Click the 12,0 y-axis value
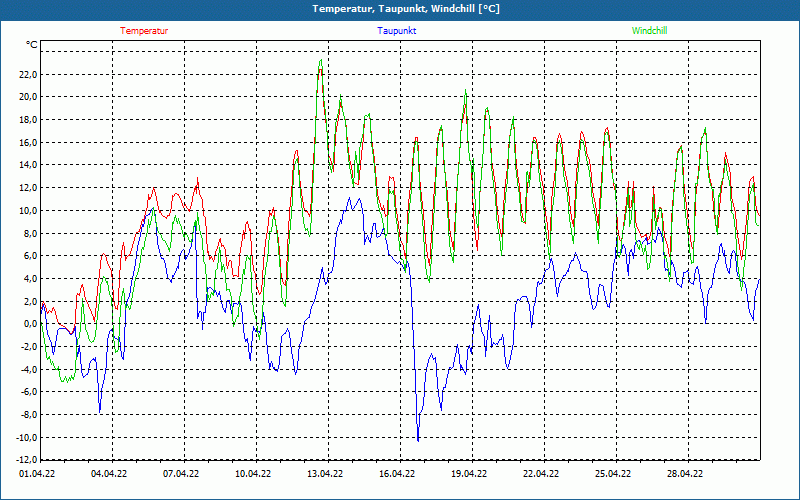The width and height of the screenshot is (800, 500). [28, 188]
